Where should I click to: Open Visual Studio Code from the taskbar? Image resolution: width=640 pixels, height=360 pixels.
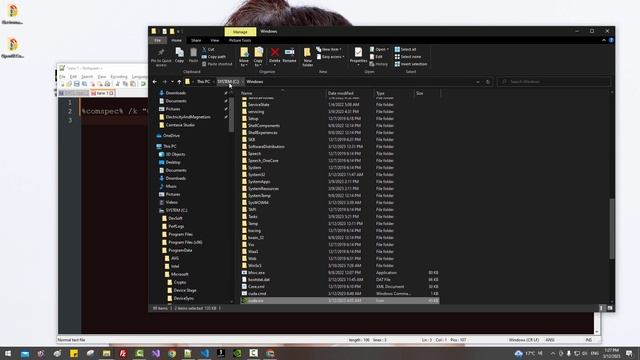(x=204, y=353)
